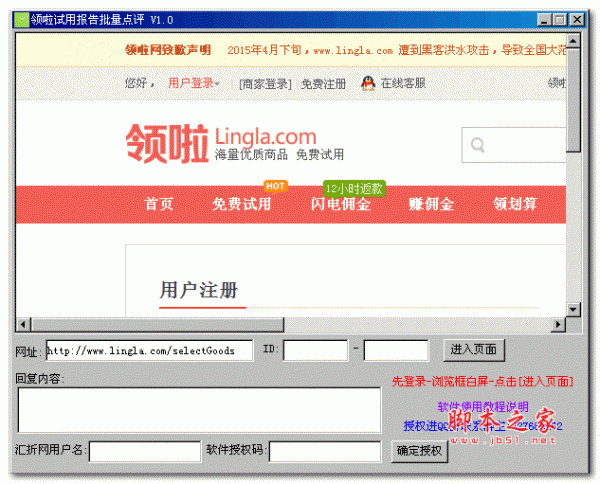Open the 首页 navigation tab
600x484 pixels.
pyautogui.click(x=159, y=204)
